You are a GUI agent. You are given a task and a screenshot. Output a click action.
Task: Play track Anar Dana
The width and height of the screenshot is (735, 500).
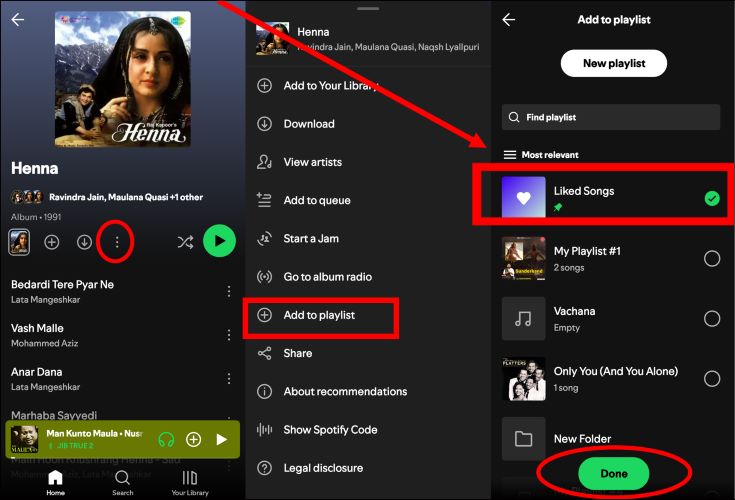(37, 372)
